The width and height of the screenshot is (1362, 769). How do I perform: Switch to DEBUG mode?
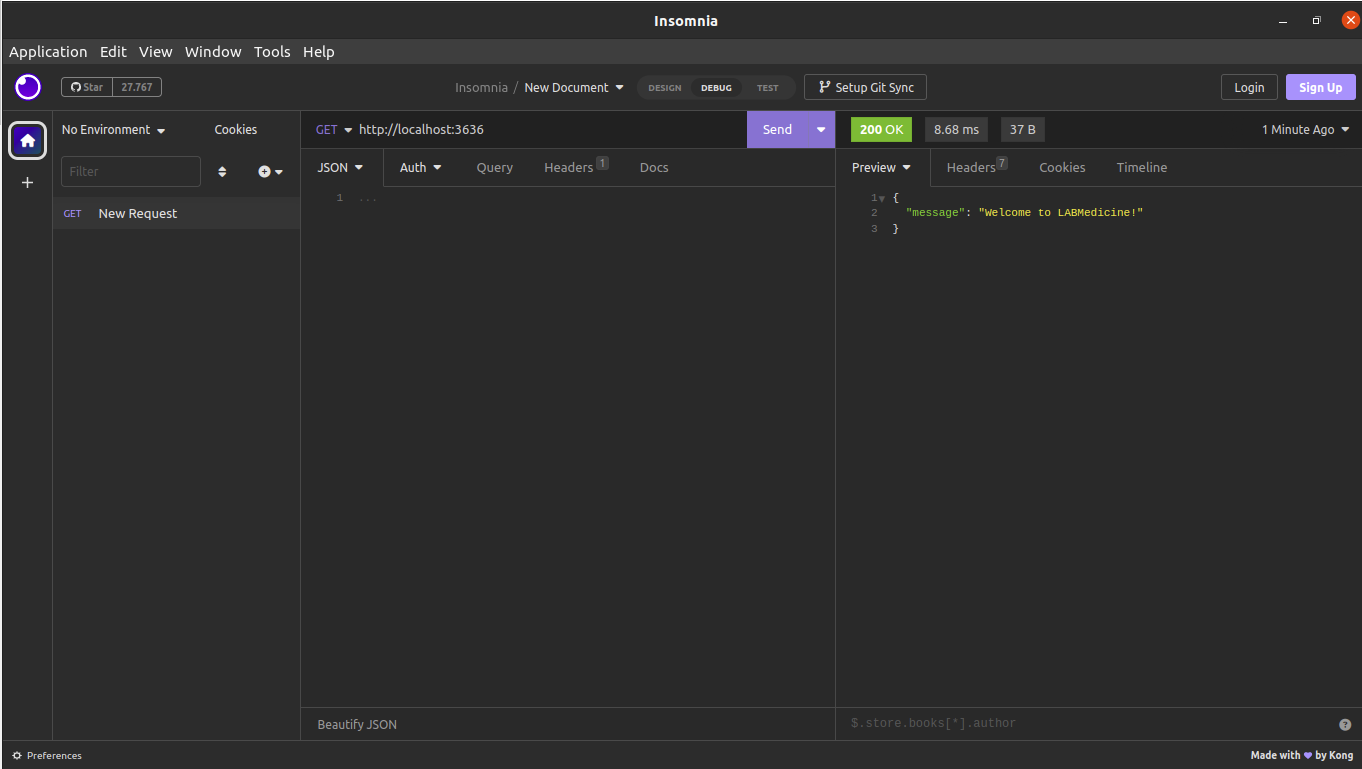tap(716, 88)
